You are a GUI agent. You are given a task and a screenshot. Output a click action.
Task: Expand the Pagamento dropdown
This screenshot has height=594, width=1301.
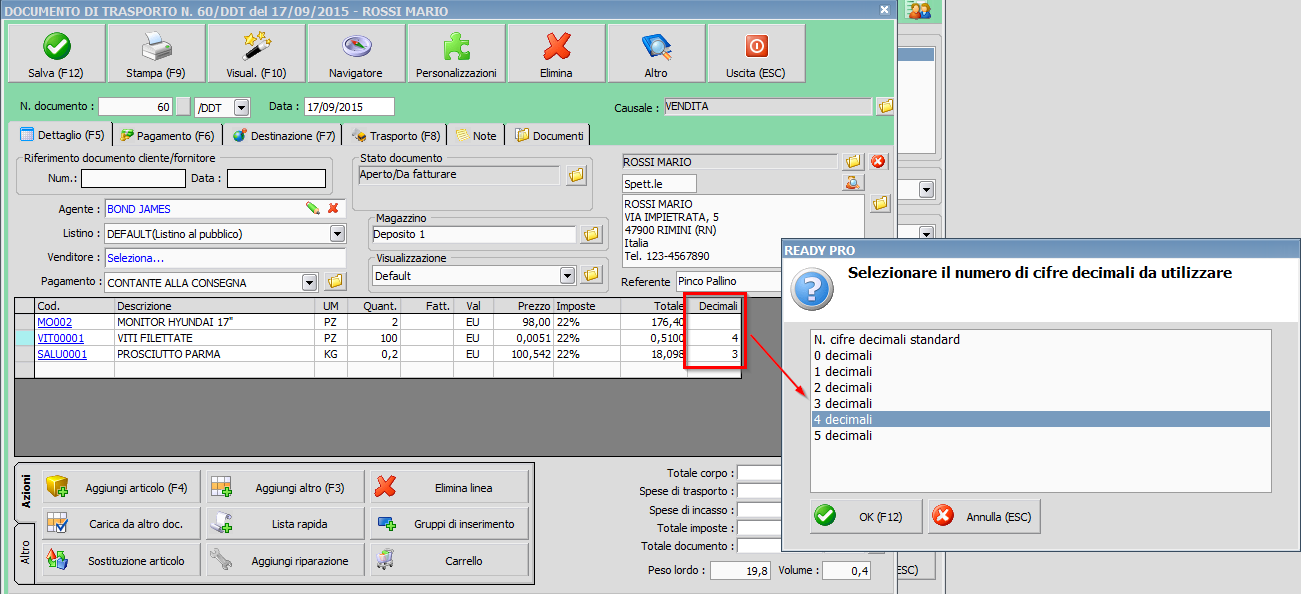pos(310,282)
